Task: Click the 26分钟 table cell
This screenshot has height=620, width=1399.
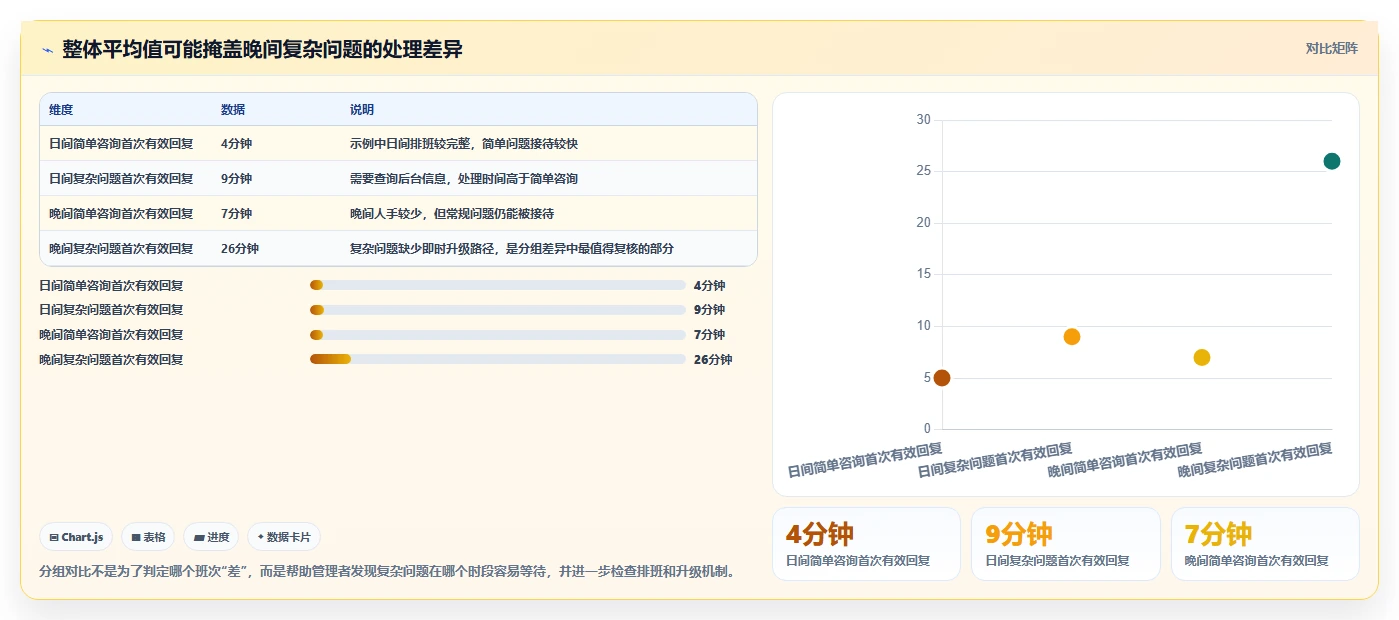Action: click(x=240, y=249)
